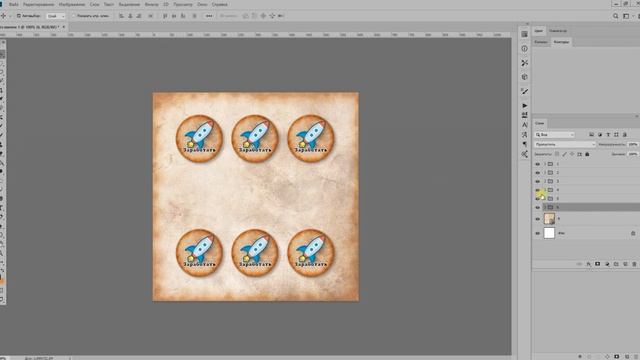
Task: Create new group folder icon
Action: point(616,264)
